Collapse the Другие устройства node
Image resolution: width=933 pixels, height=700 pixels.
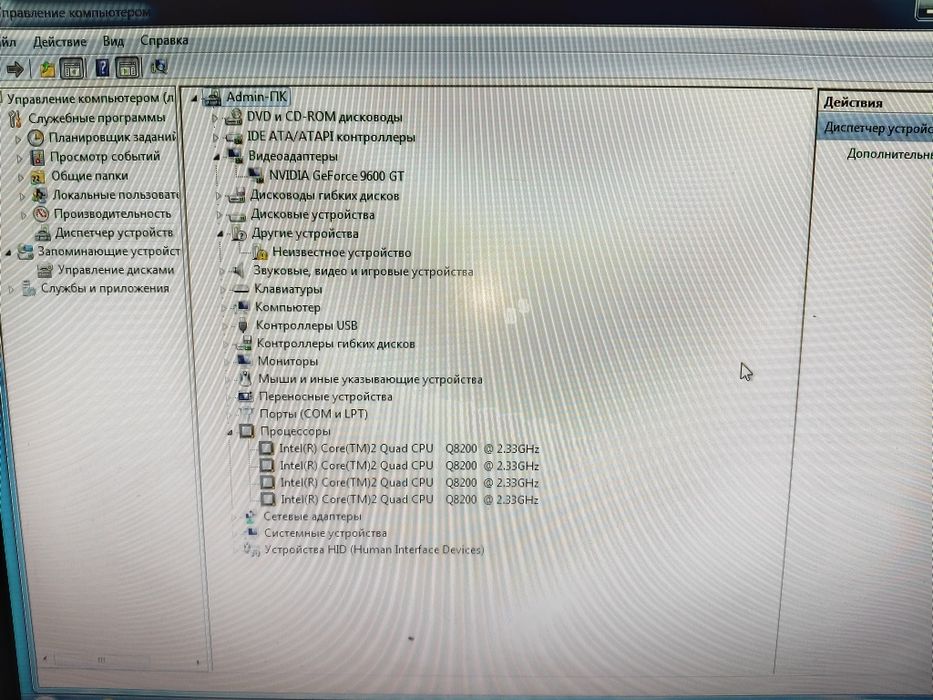pos(221,234)
